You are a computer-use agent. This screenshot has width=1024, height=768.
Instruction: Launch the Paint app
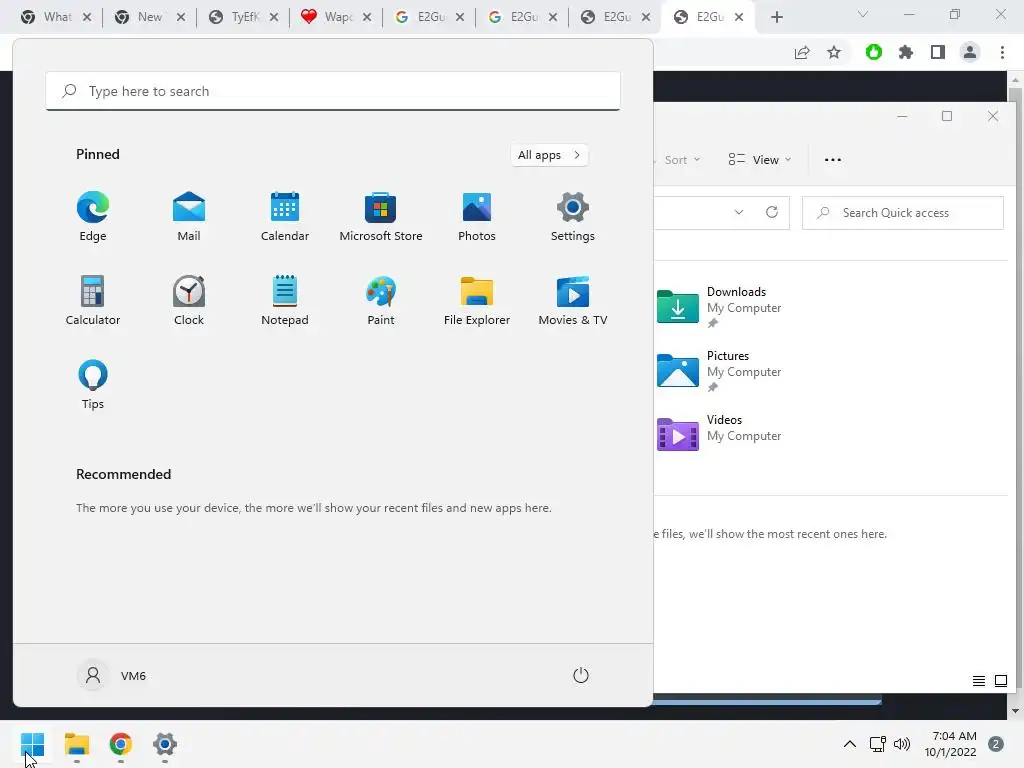point(381,300)
